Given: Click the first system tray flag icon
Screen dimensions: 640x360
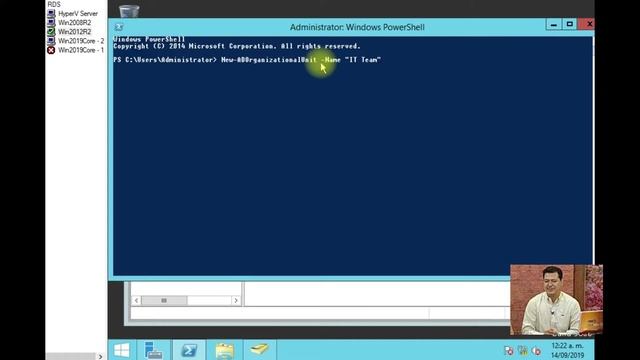Looking at the screenshot, I should (509, 351).
